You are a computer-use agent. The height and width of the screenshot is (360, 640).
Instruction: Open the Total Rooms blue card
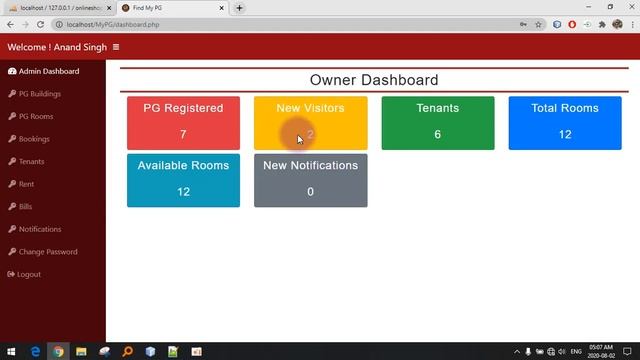coord(565,123)
